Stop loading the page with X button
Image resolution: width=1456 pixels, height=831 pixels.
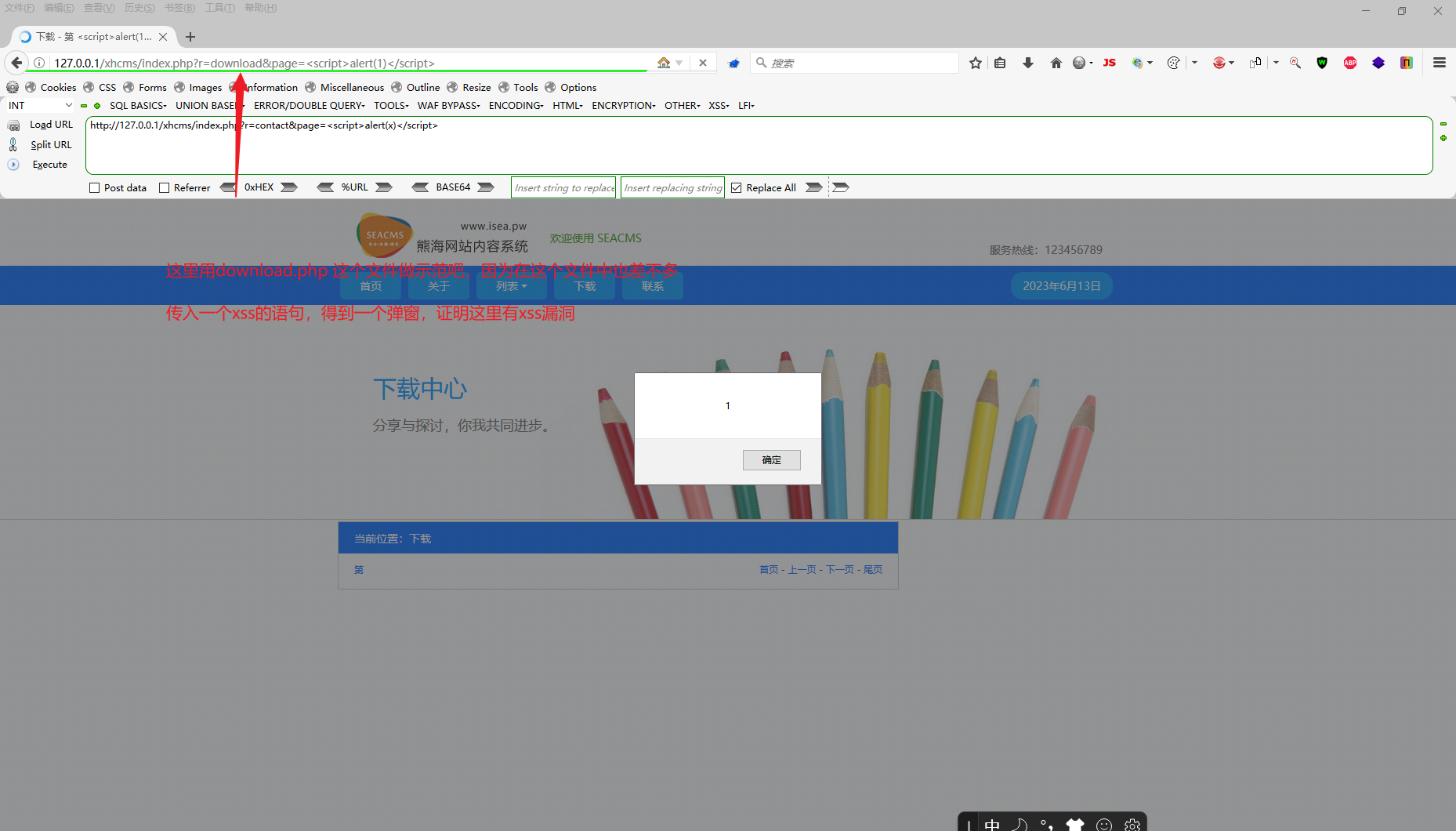[703, 63]
